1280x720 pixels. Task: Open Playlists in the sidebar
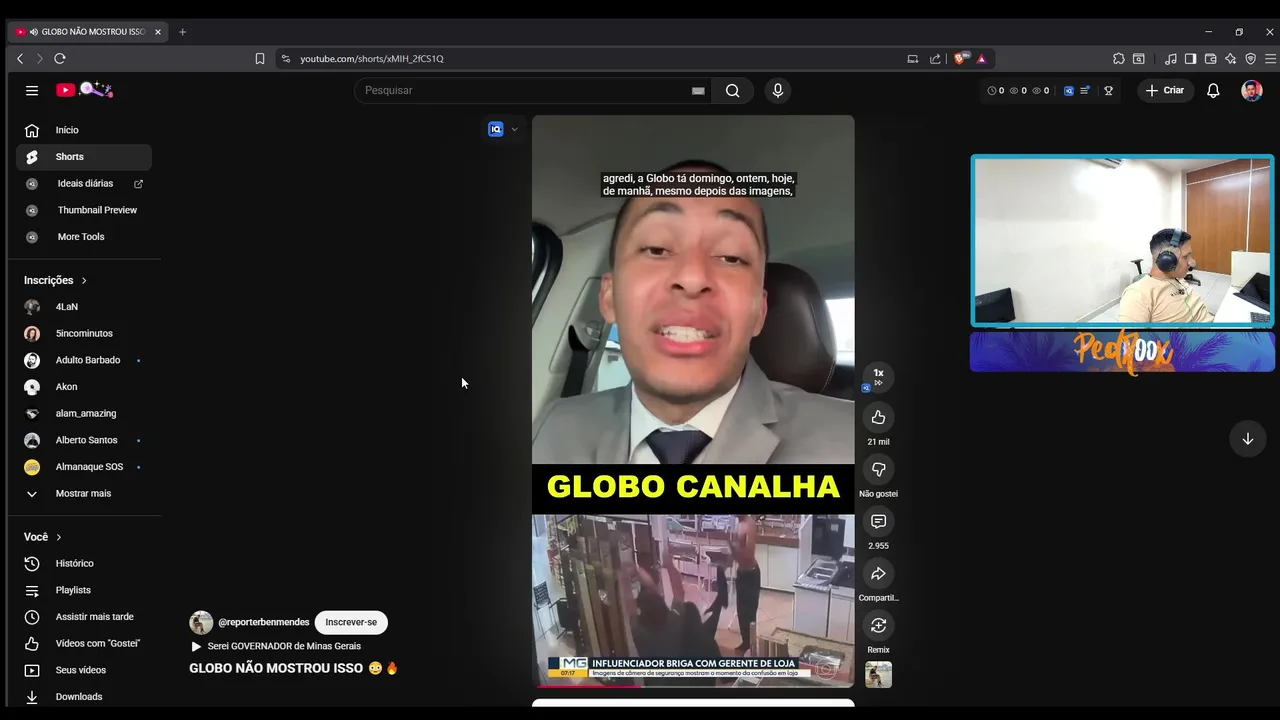pos(84,590)
